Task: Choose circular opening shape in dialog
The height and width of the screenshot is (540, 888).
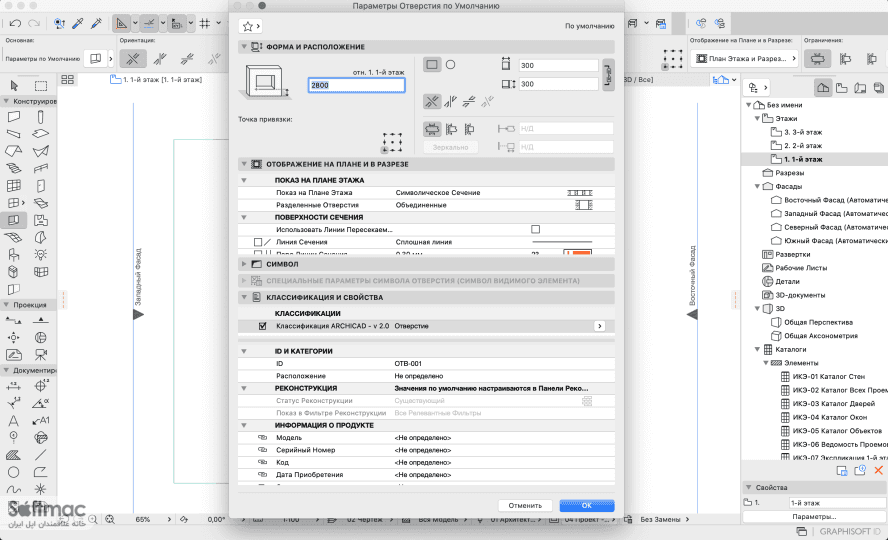Action: point(450,65)
